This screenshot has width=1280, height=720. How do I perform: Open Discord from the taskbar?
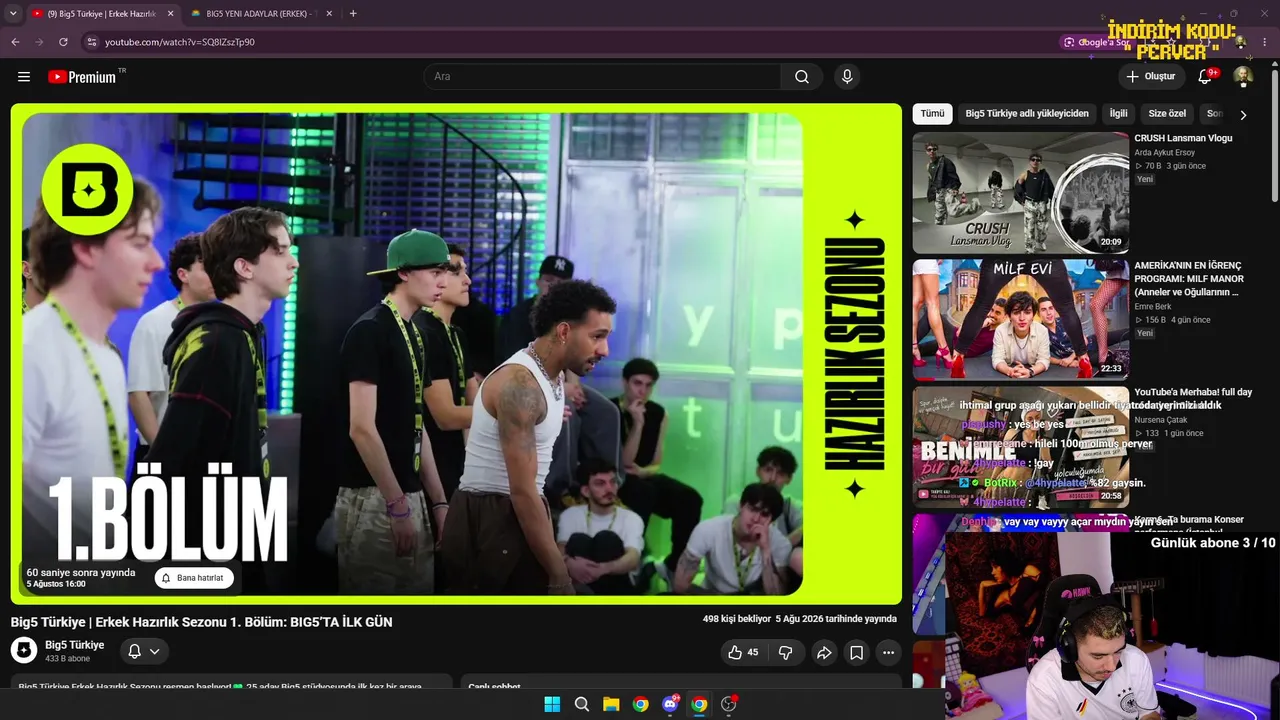tap(670, 704)
